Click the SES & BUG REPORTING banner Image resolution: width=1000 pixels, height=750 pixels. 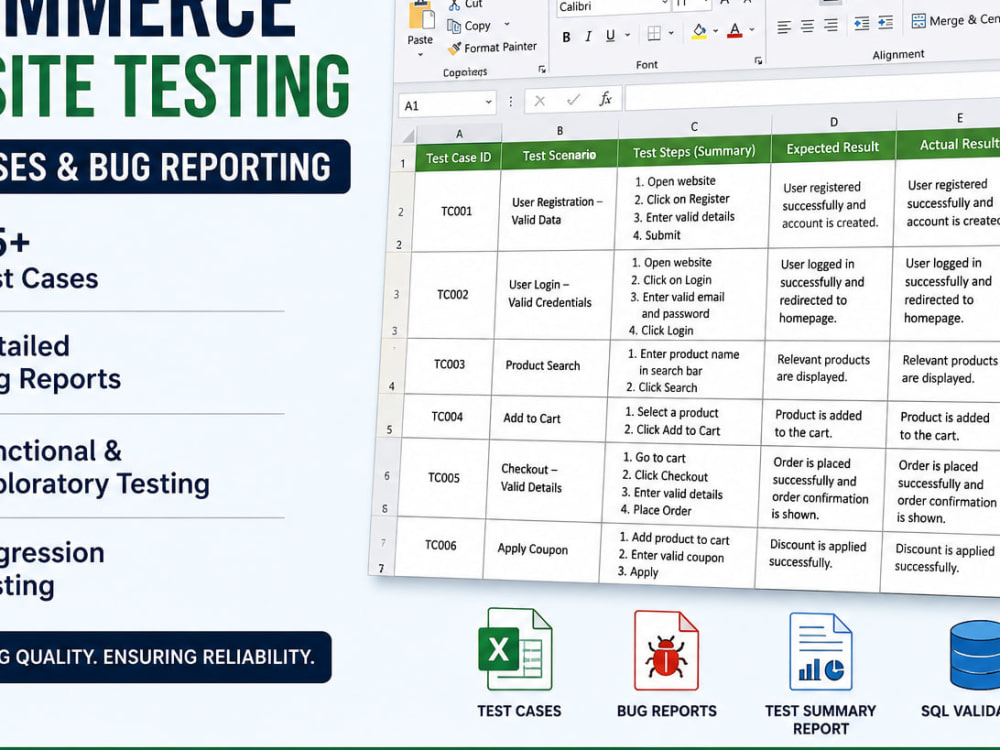click(175, 166)
